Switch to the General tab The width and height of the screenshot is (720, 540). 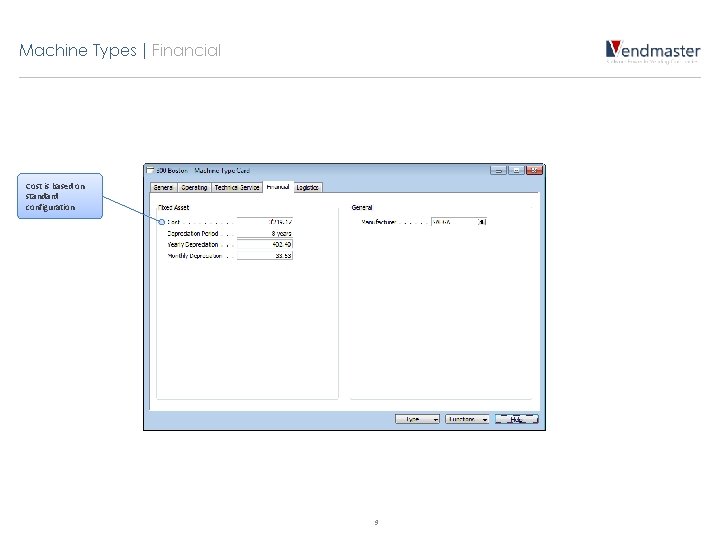163,187
